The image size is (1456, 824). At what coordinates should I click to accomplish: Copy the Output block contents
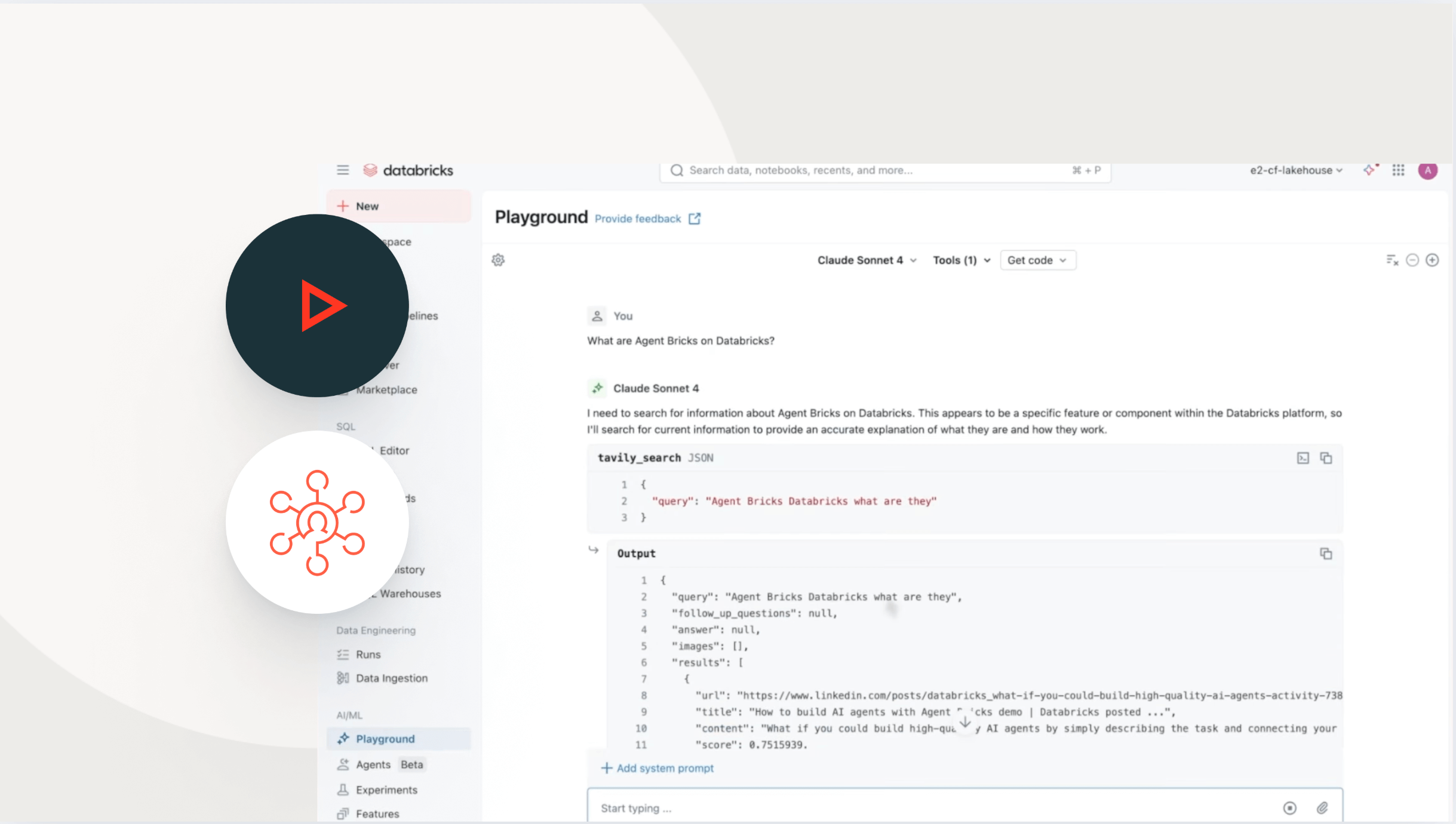tap(1326, 554)
